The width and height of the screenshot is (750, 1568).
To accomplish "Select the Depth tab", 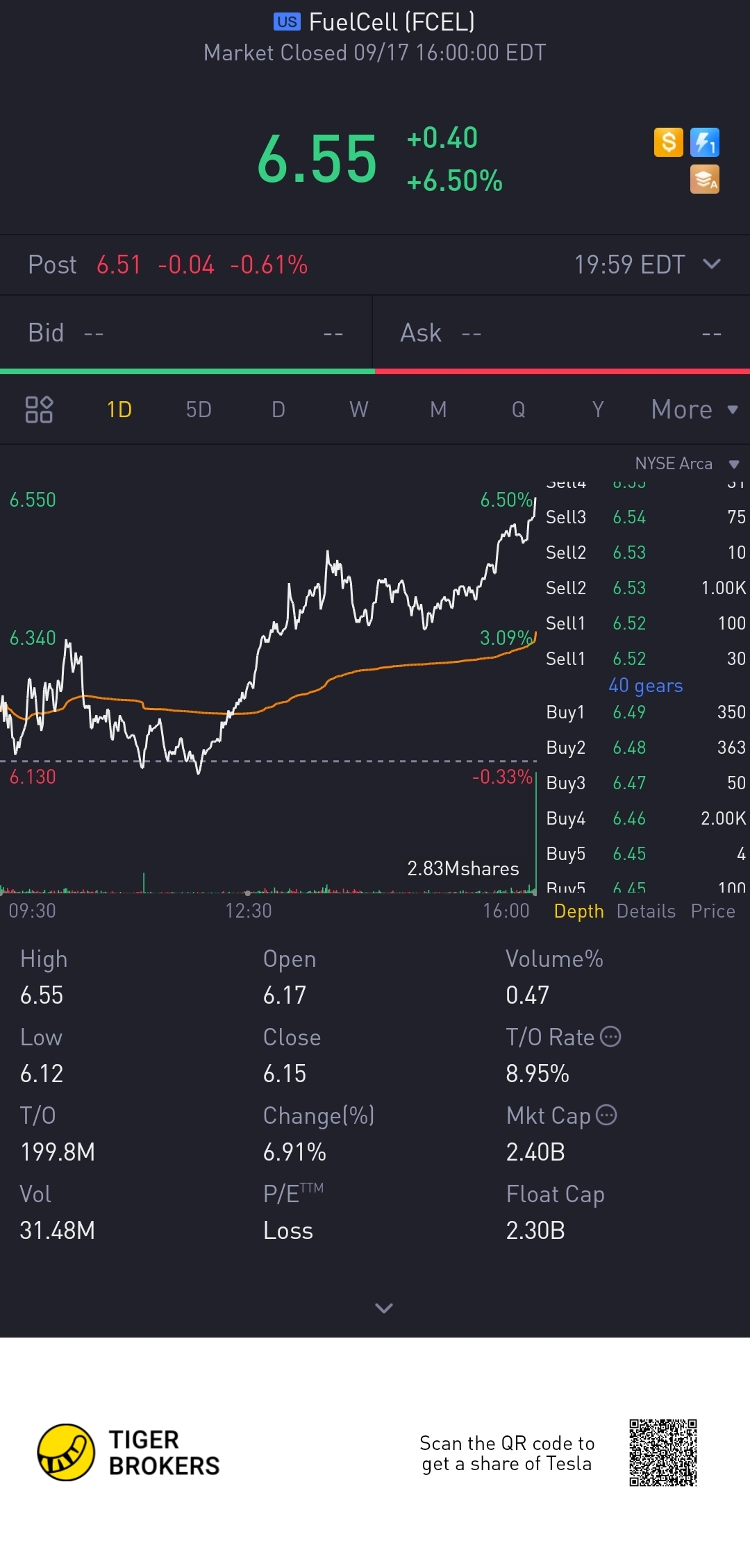I will click(x=578, y=911).
